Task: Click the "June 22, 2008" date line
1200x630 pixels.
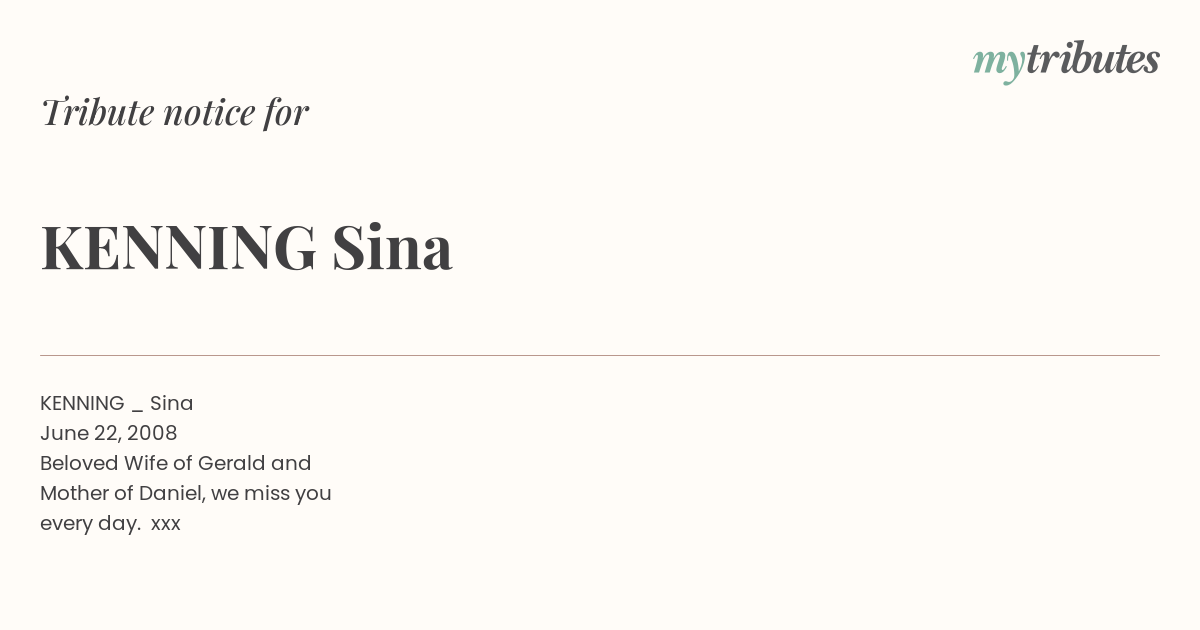Action: 109,433
